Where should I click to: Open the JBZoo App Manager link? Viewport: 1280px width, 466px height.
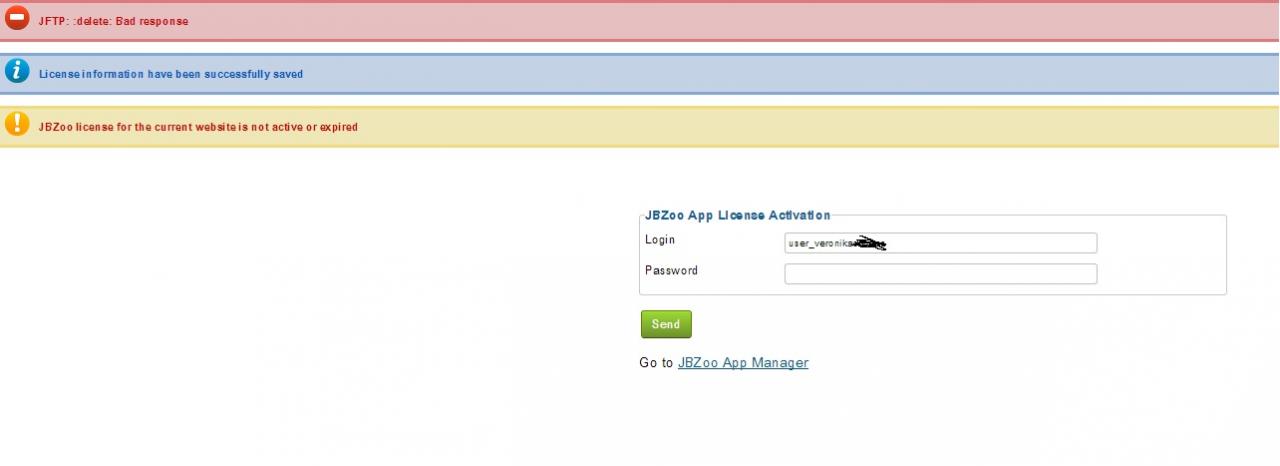point(743,363)
